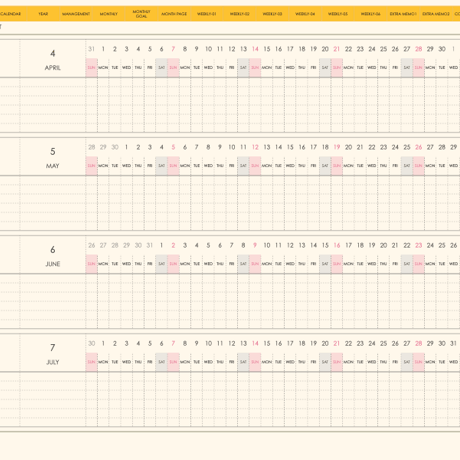
Task: Select the WEEKLY-05 tab
Action: tap(338, 14)
